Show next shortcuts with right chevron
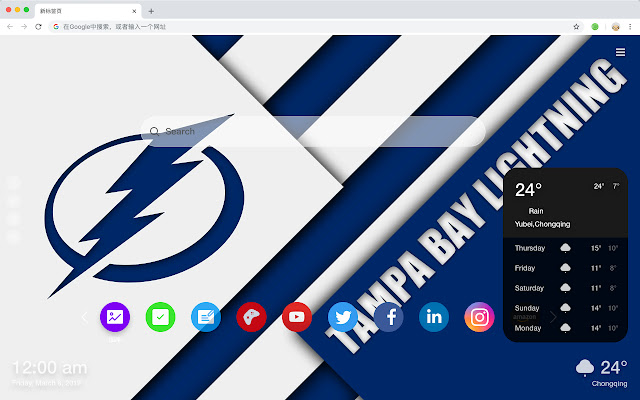640x400 pixels. tap(553, 317)
